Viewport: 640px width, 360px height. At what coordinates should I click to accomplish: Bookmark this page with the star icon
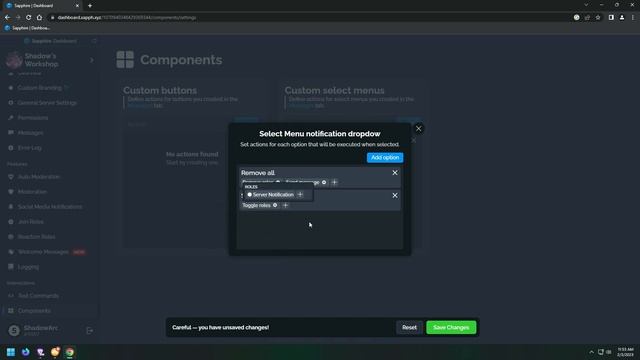coord(598,18)
